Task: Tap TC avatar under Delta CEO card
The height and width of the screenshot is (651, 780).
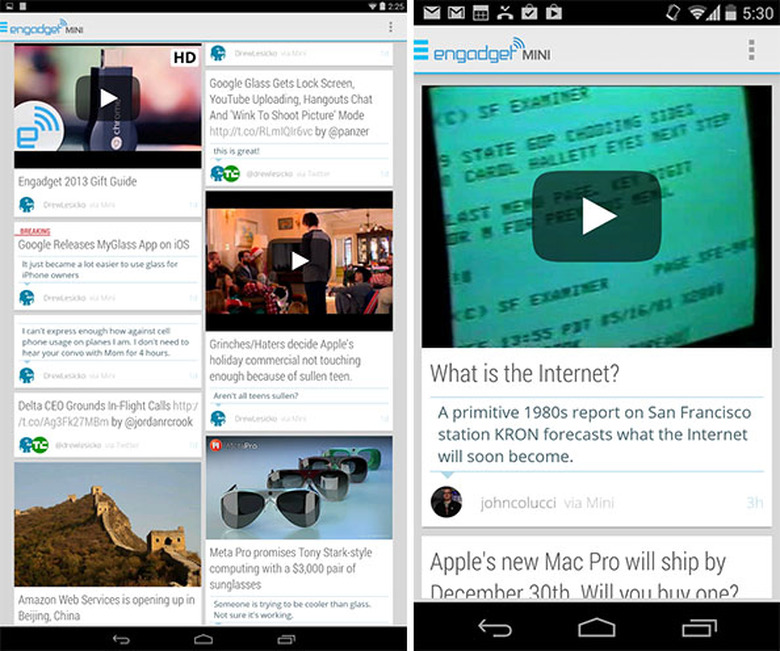Action: tap(40, 445)
